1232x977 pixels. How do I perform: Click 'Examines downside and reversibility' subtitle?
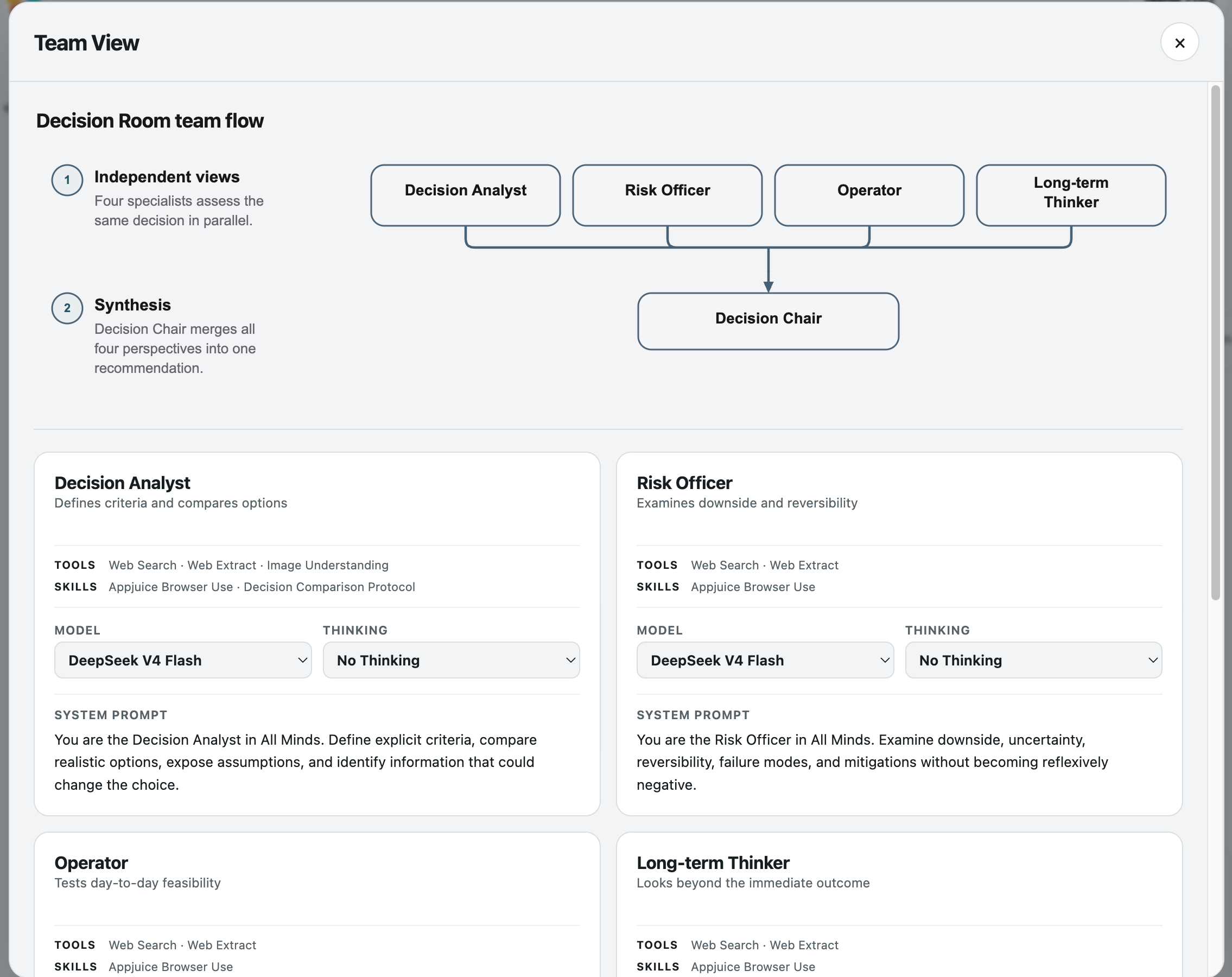point(747,503)
